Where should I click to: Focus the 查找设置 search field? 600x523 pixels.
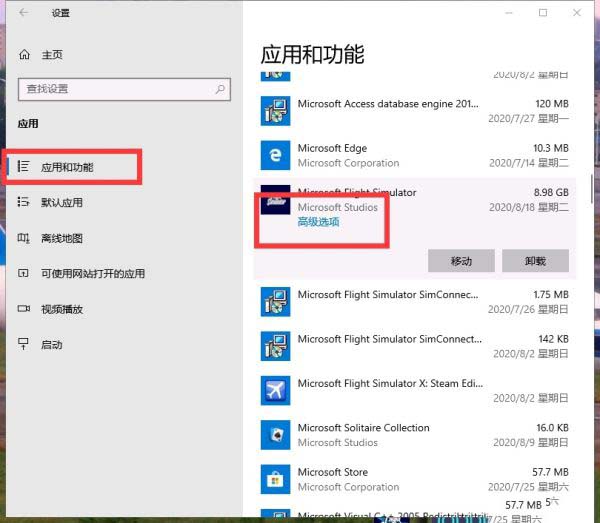click(x=124, y=90)
